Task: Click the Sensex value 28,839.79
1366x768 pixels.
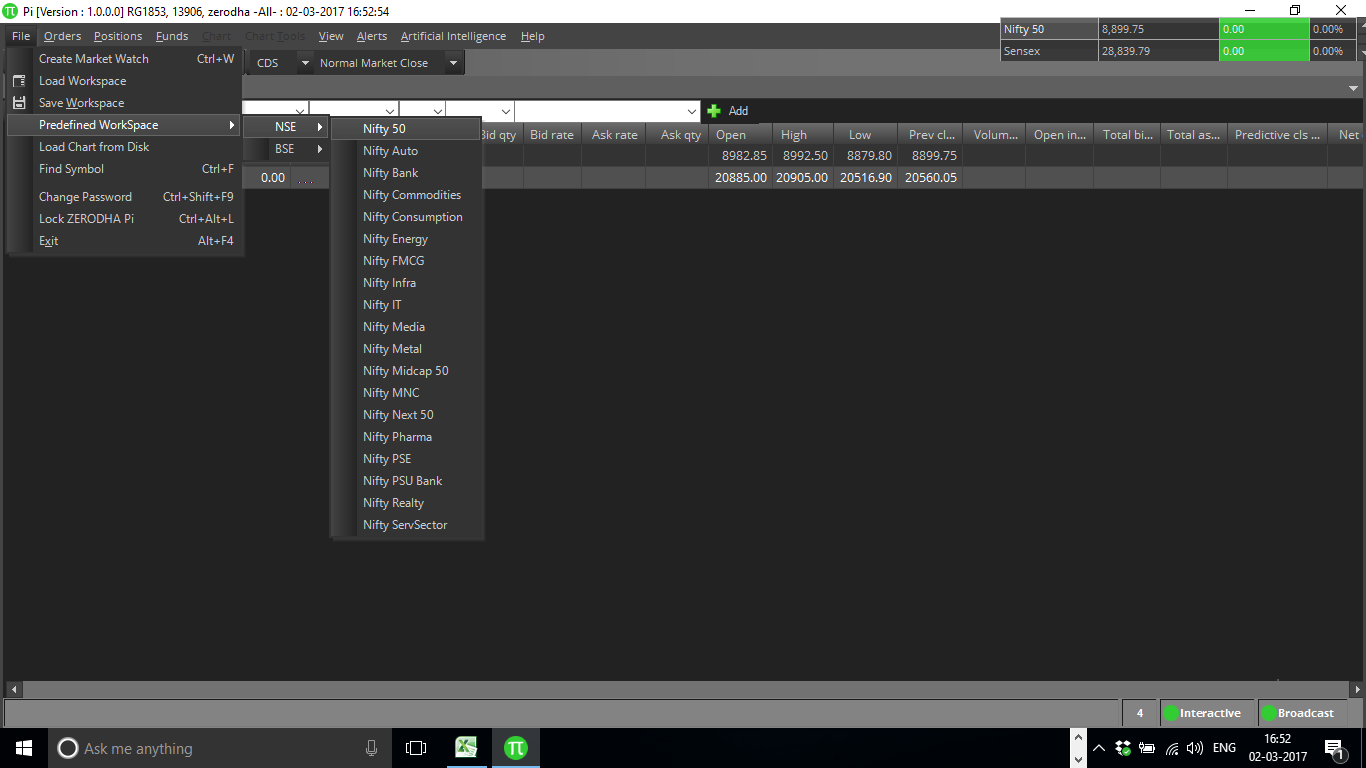Action: coord(1158,51)
